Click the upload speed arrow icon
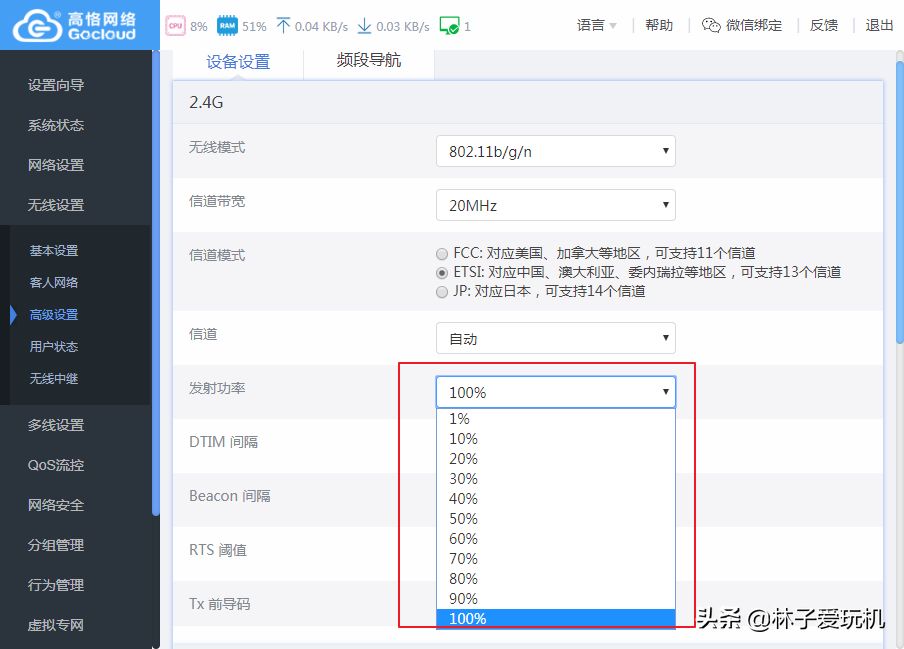The height and width of the screenshot is (649, 904). (x=283, y=26)
